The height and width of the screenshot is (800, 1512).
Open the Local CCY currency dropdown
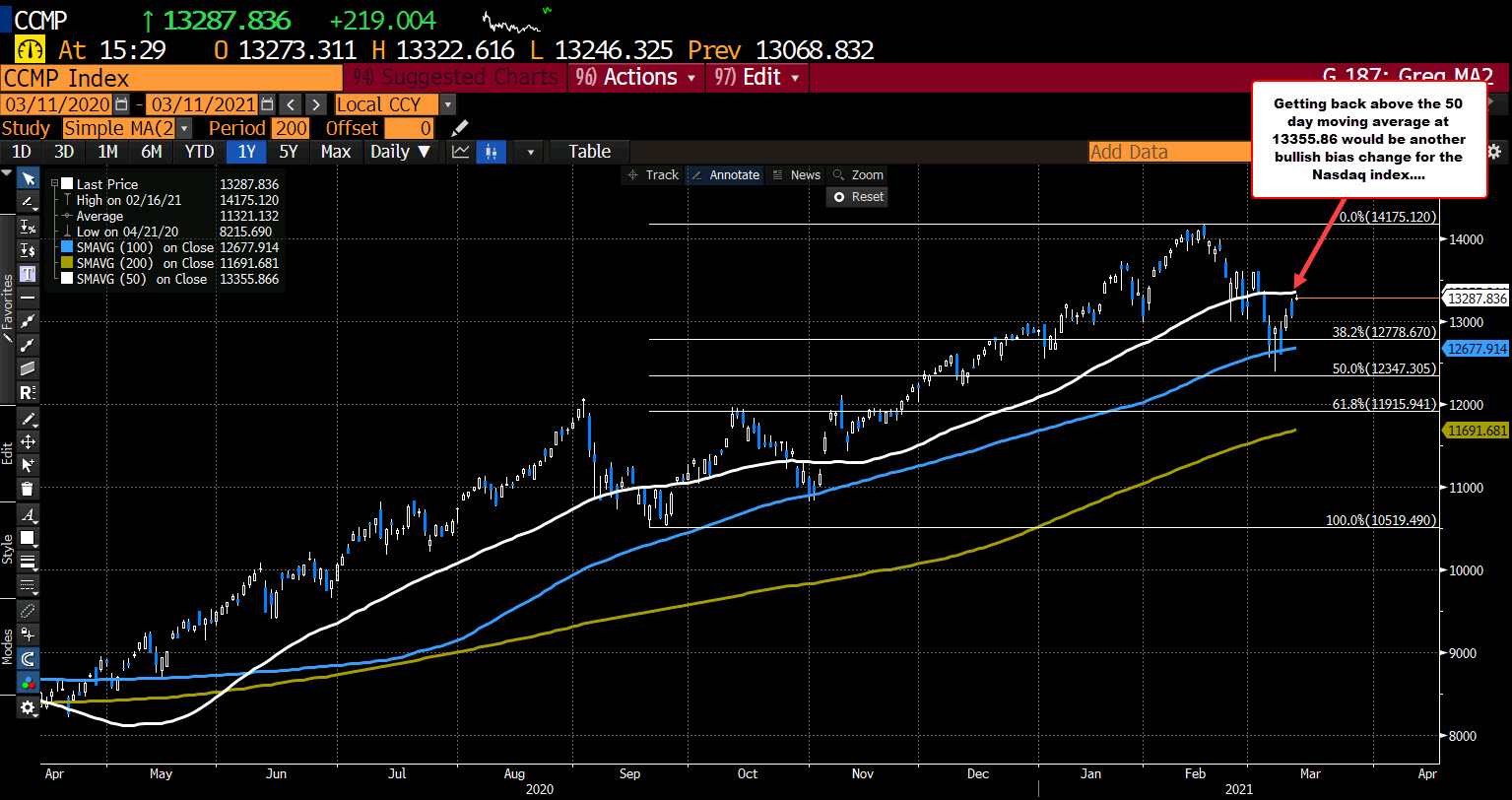449,104
